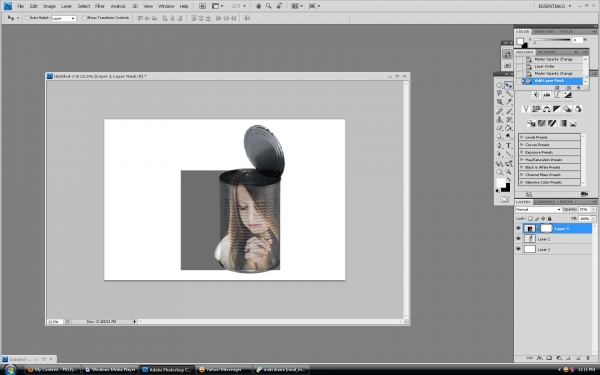Switch to the Actions tab

coord(546,52)
